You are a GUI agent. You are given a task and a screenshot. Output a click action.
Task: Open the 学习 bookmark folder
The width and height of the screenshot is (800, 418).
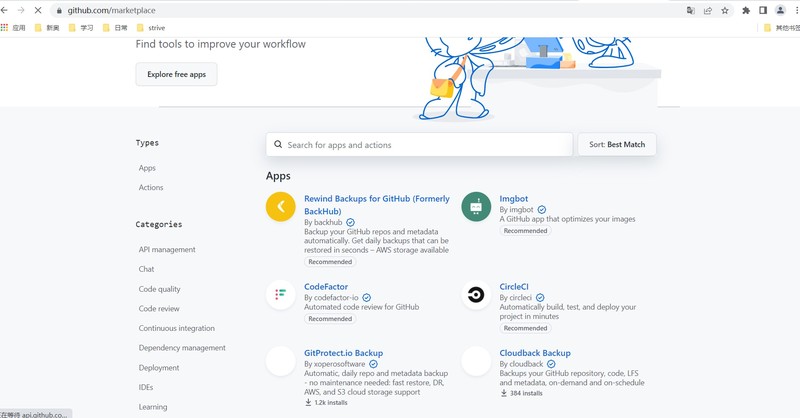point(81,28)
